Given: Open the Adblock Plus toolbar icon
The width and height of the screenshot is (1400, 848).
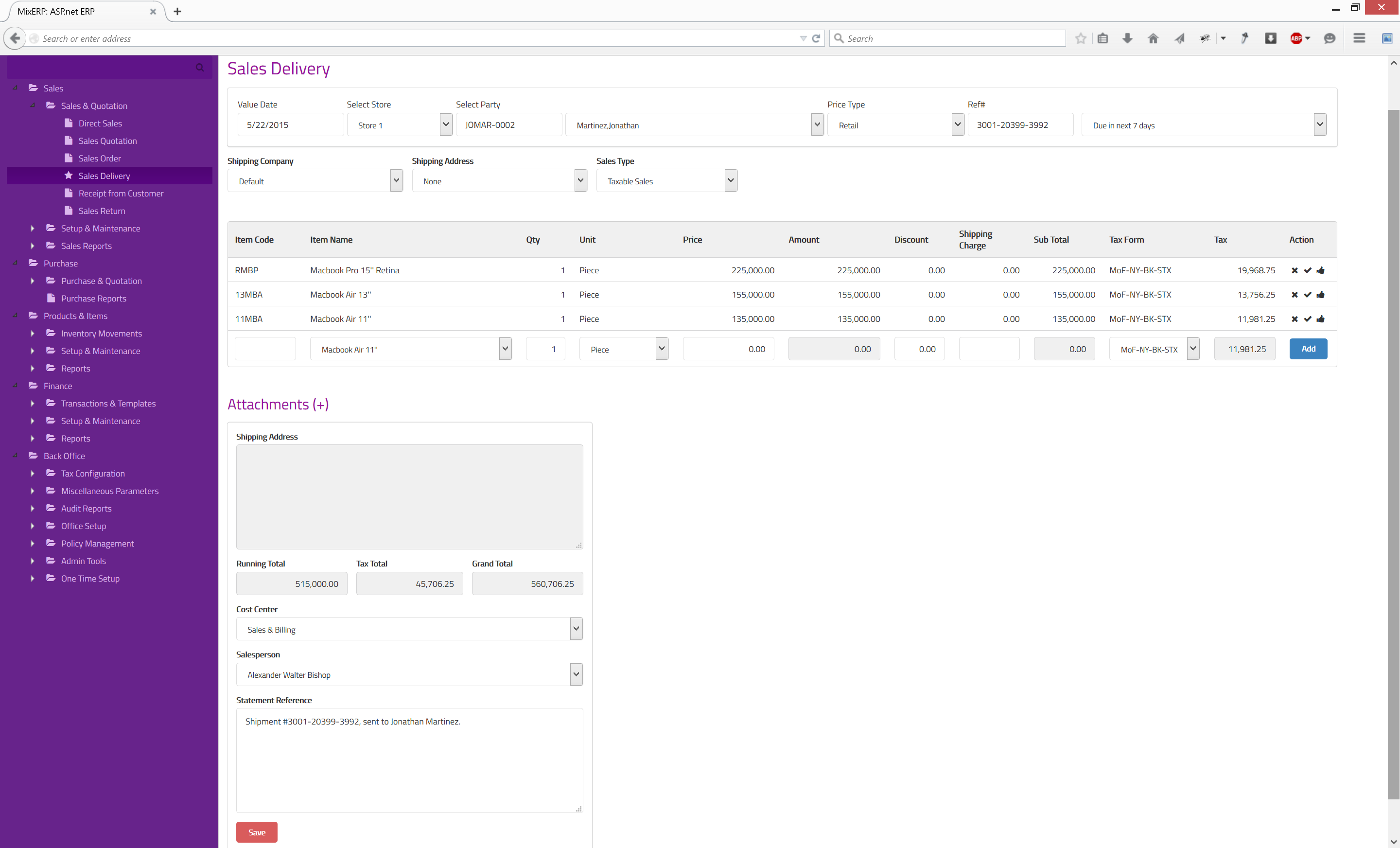Looking at the screenshot, I should pyautogui.click(x=1296, y=38).
